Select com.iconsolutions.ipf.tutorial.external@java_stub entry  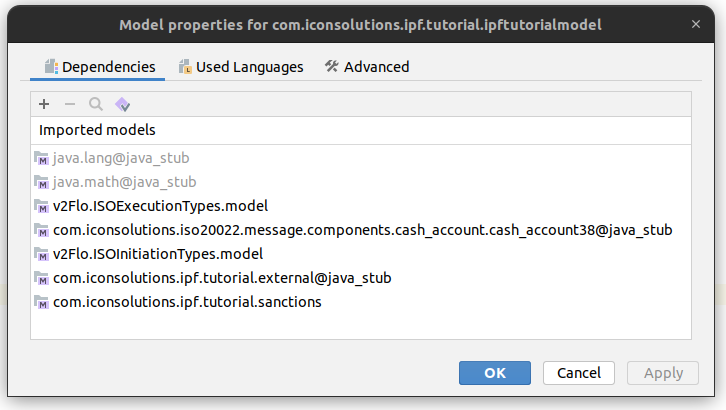tap(222, 278)
